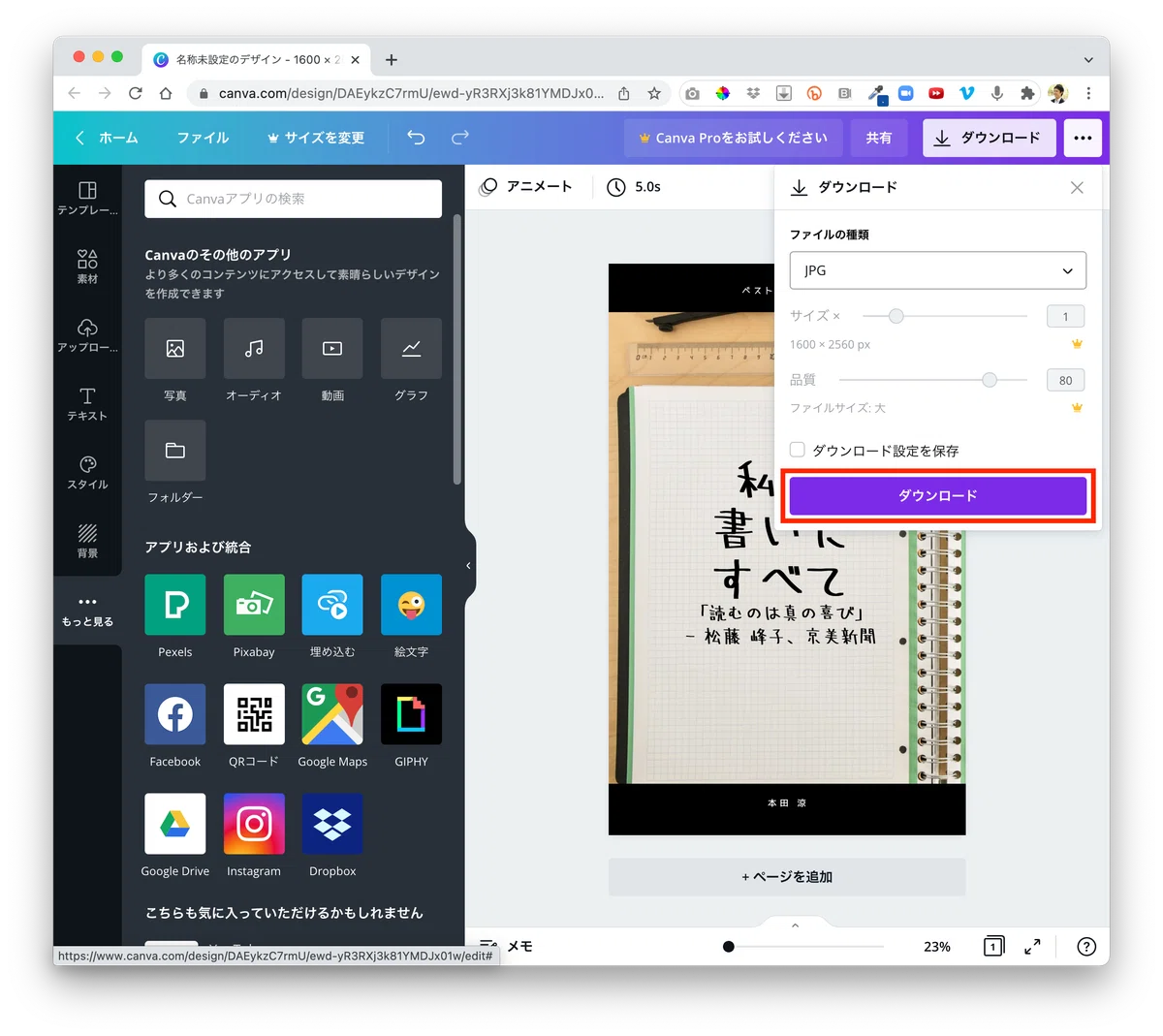1163x1036 pixels.
Task: Open the テンプレート templates sidebar tab
Action: [x=87, y=198]
